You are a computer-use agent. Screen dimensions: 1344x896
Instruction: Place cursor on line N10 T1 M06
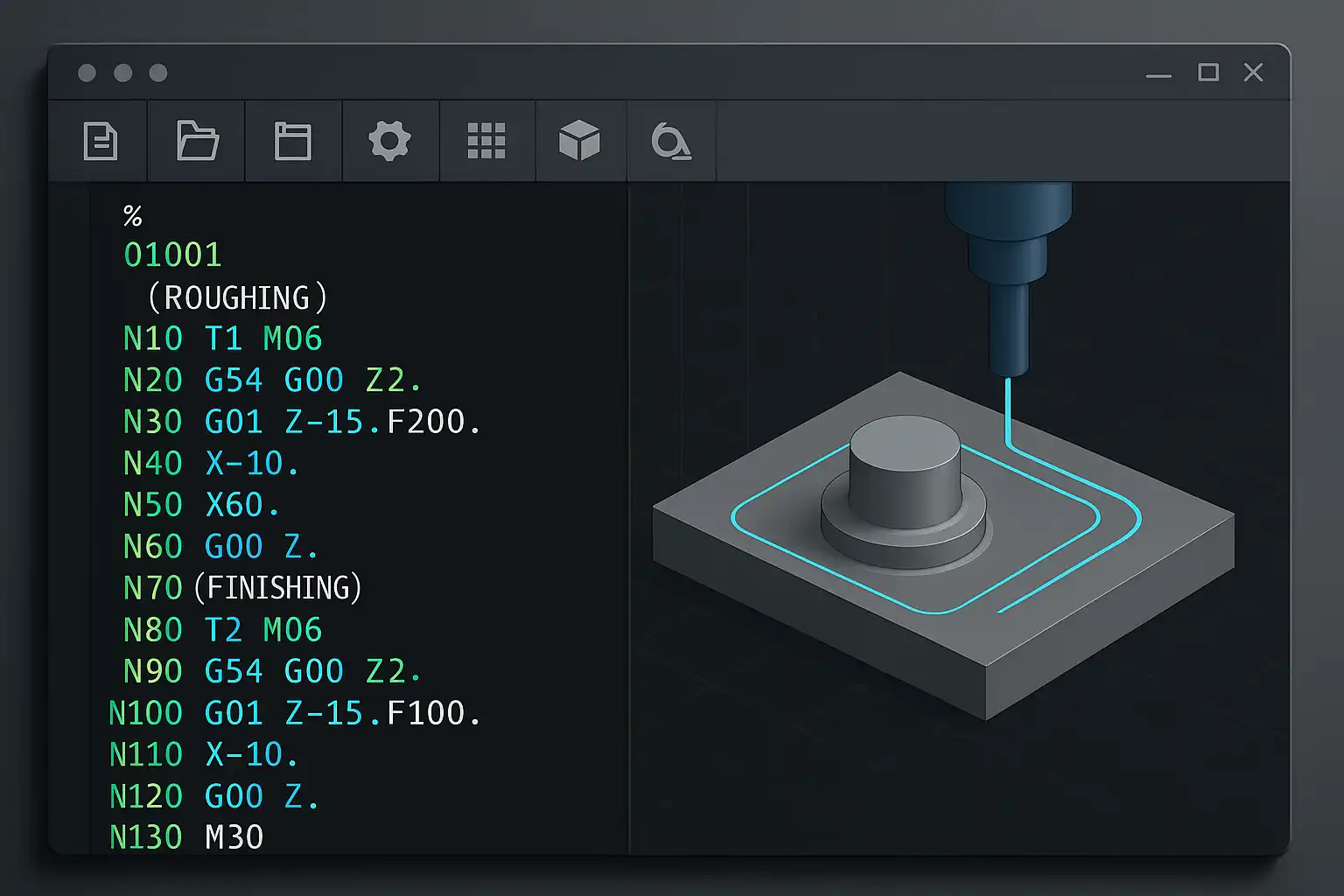pos(223,339)
